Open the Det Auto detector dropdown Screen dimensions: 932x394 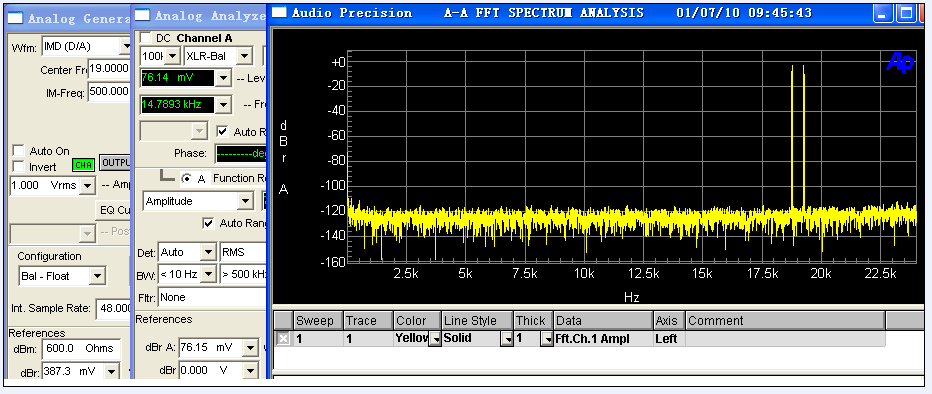click(207, 253)
